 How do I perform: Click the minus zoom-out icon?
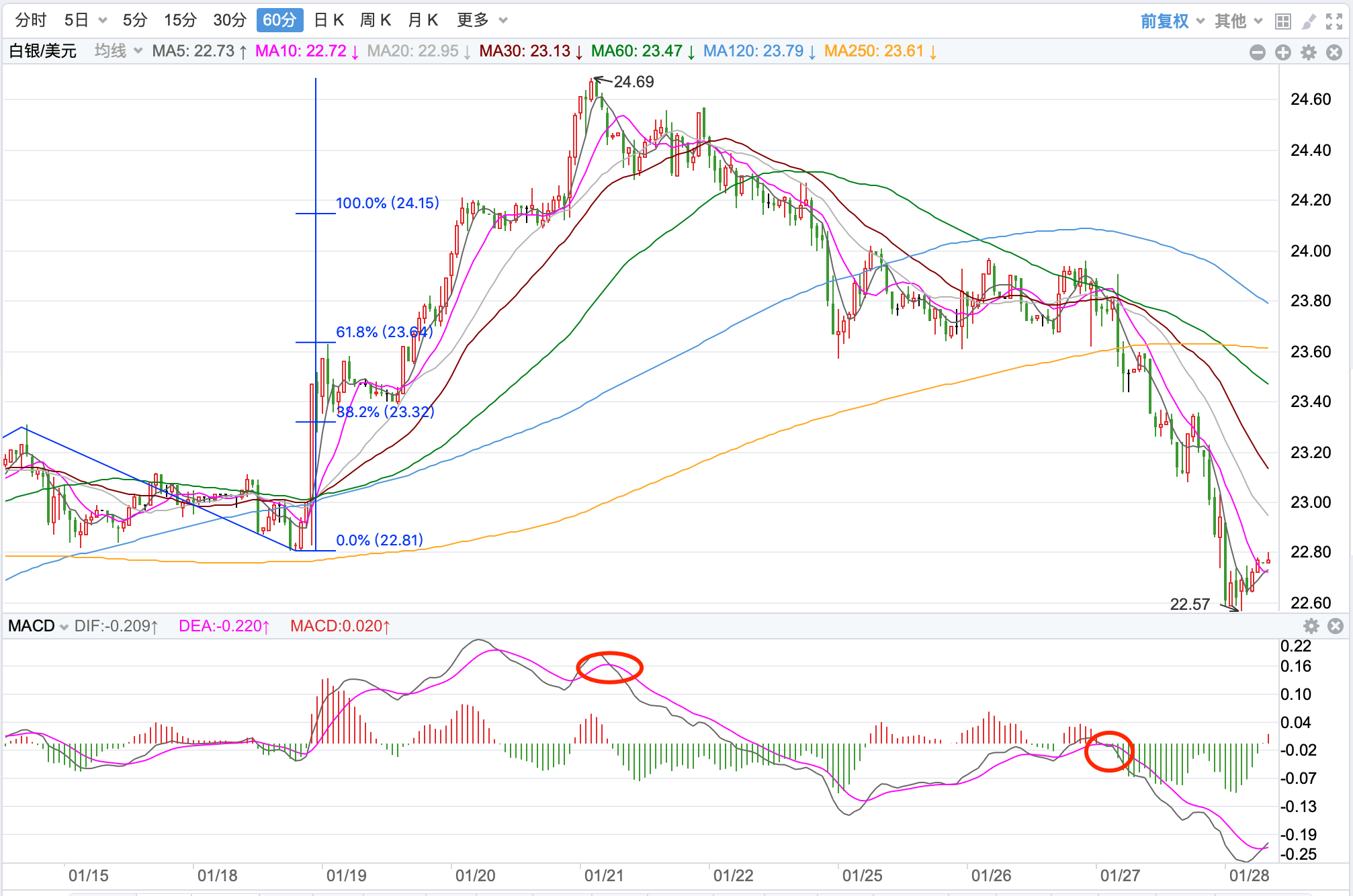click(1258, 52)
